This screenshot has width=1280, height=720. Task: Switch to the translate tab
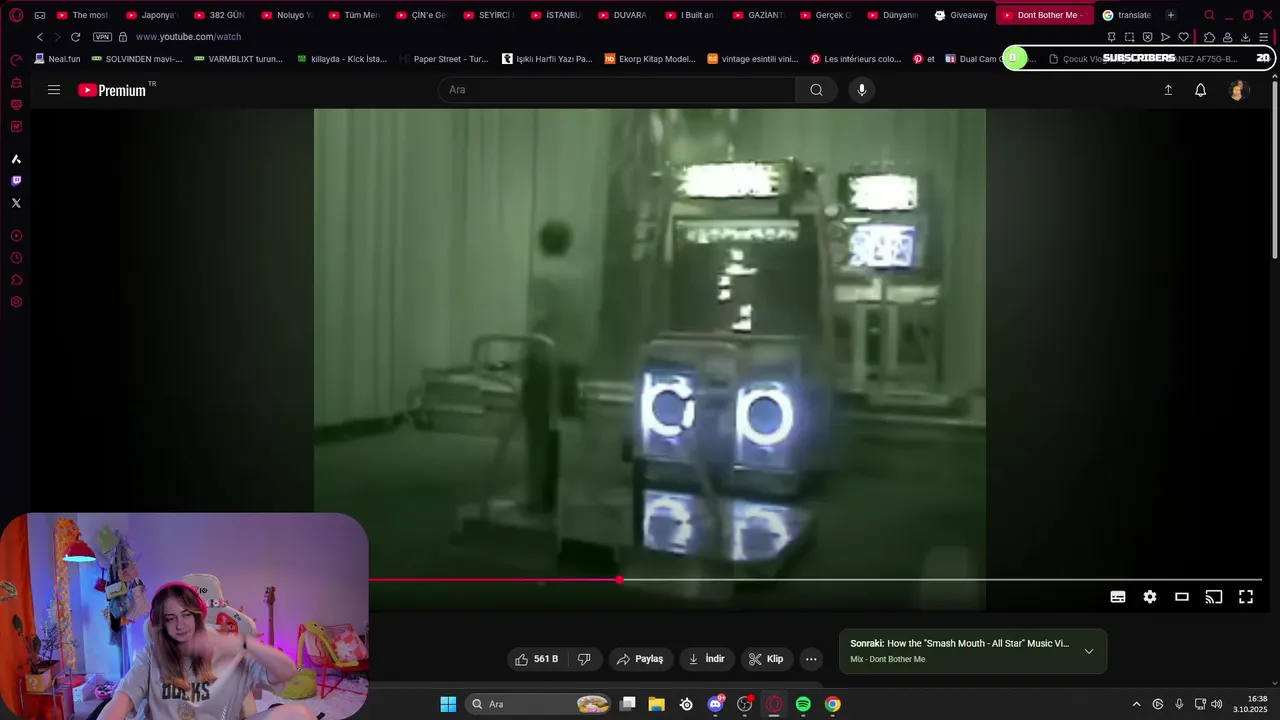click(1127, 15)
